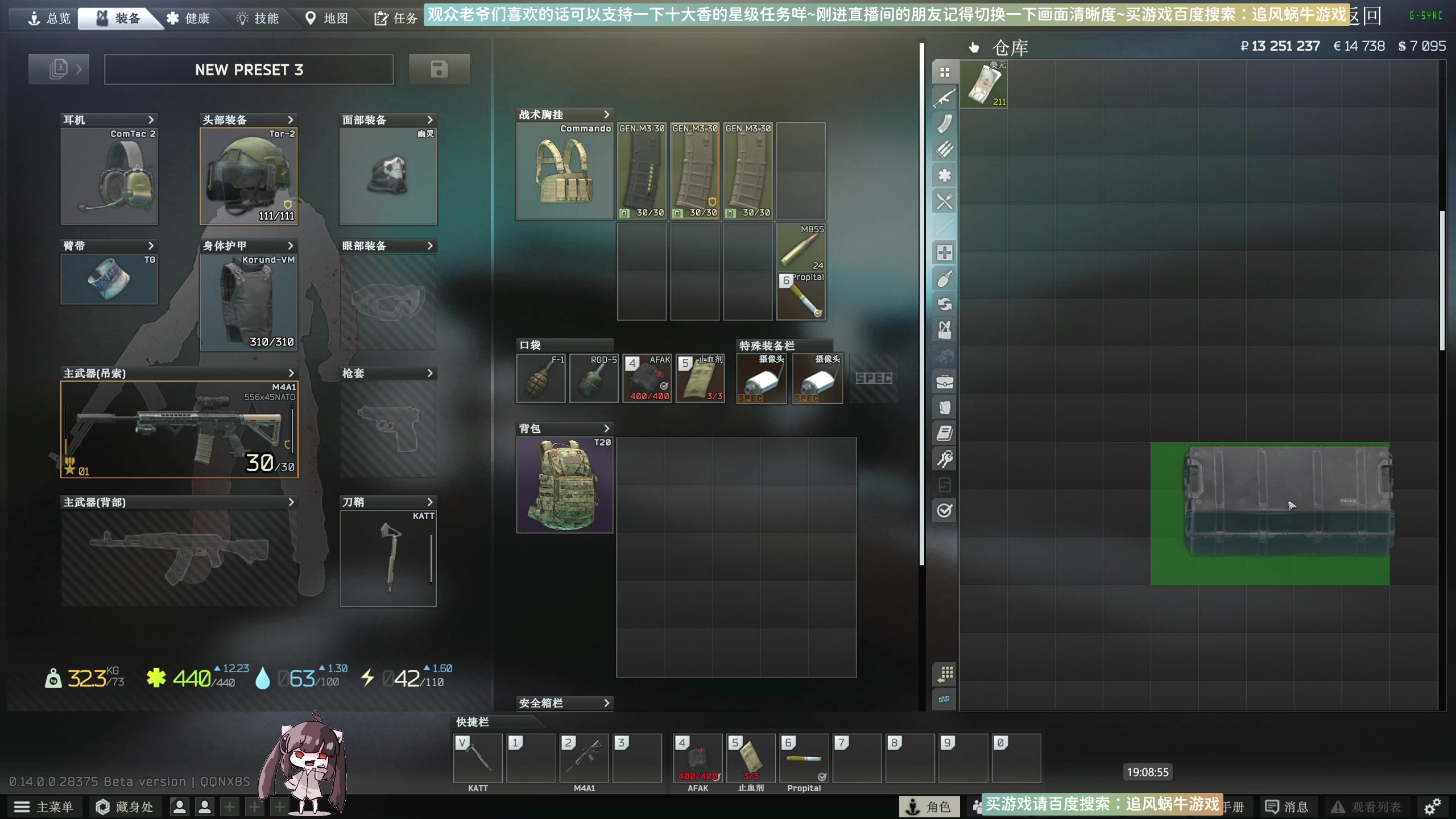The image size is (1456, 819).
Task: Click the 主菜单 main menu button
Action: (x=44, y=806)
